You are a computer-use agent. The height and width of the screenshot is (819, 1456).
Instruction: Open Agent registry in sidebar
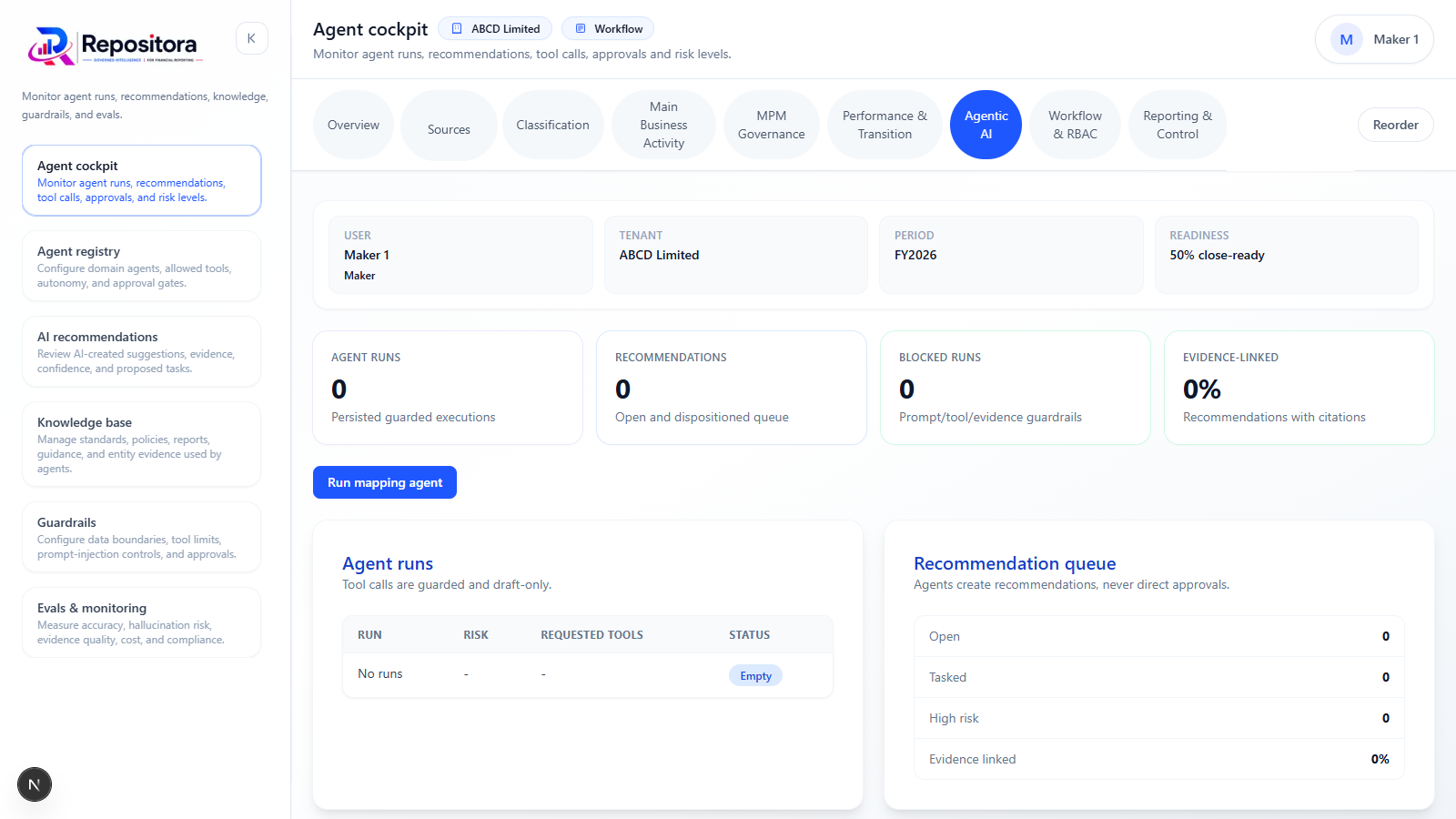point(142,266)
